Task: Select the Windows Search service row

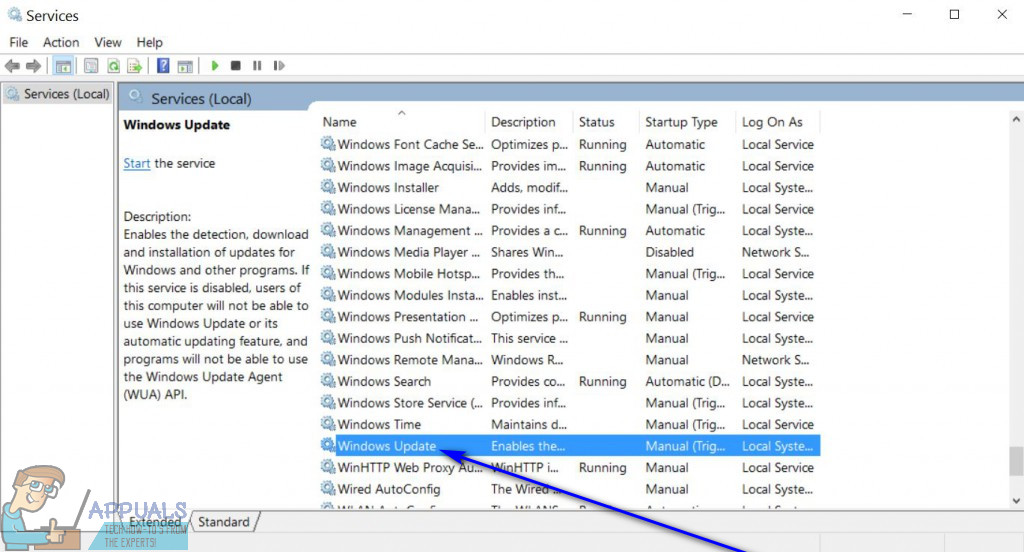Action: 384,382
